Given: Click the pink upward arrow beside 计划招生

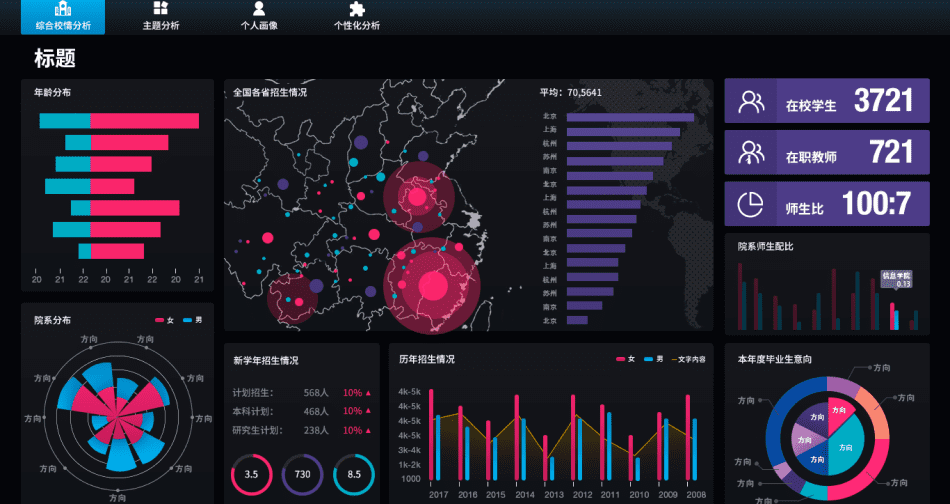Looking at the screenshot, I should 368,393.
